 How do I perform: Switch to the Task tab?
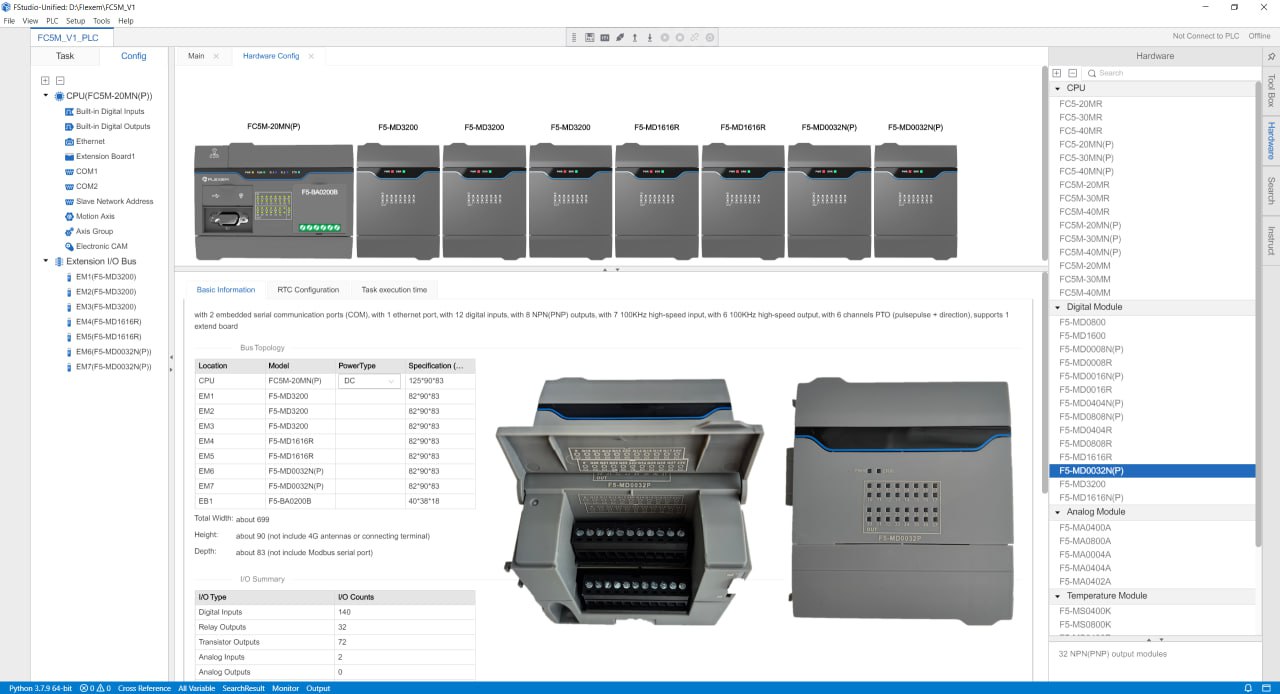[x=65, y=56]
